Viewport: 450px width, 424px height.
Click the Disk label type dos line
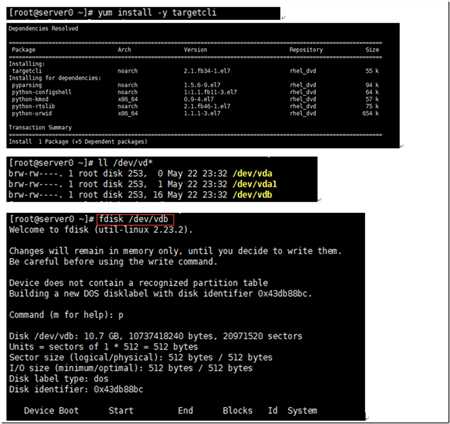(59, 379)
